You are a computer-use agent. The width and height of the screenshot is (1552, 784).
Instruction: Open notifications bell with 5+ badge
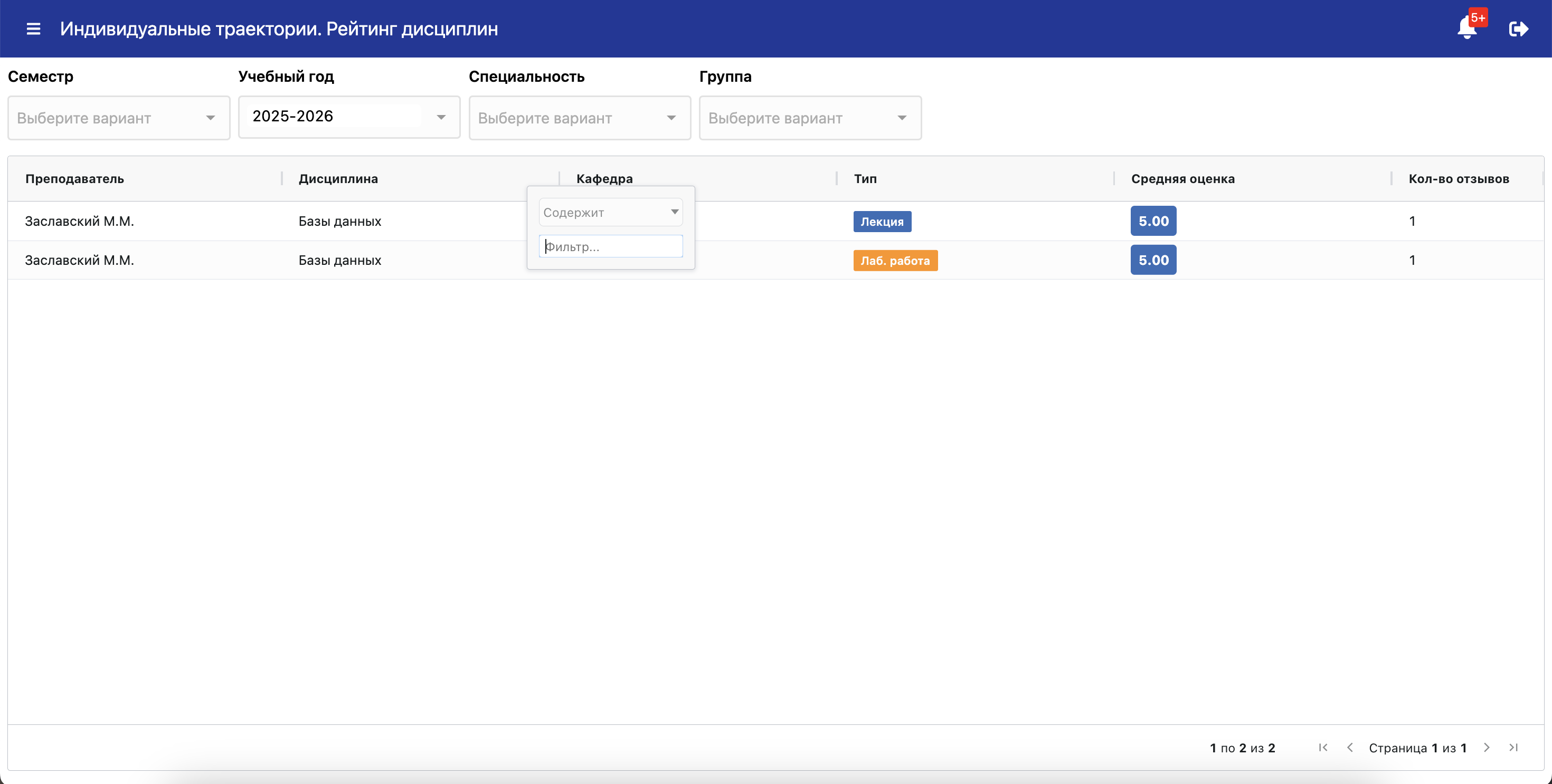pyautogui.click(x=1468, y=28)
